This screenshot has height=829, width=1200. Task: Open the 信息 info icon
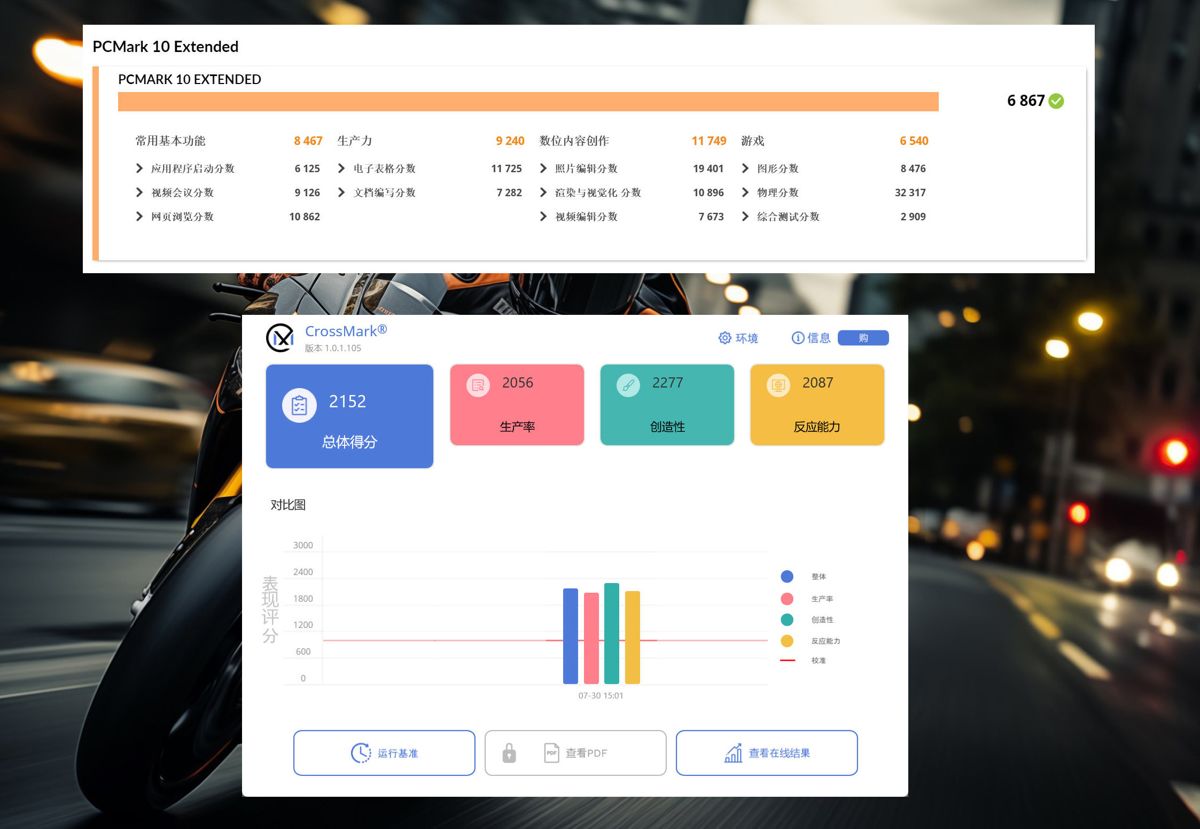tap(798, 338)
